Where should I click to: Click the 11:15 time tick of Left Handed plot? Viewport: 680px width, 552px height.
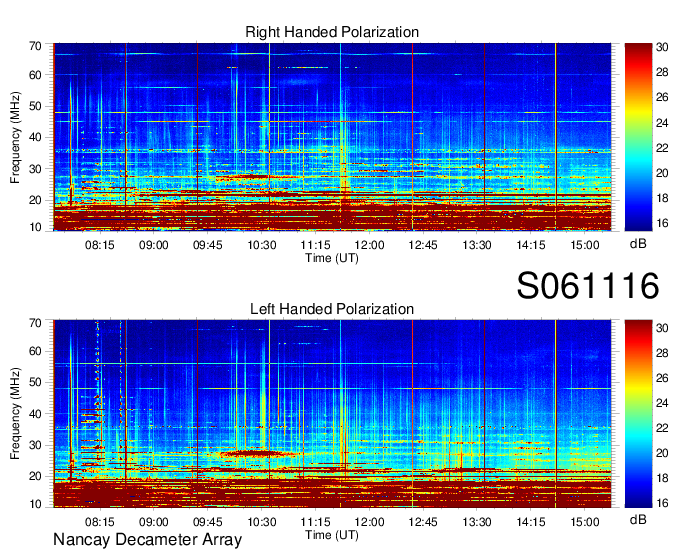315,522
